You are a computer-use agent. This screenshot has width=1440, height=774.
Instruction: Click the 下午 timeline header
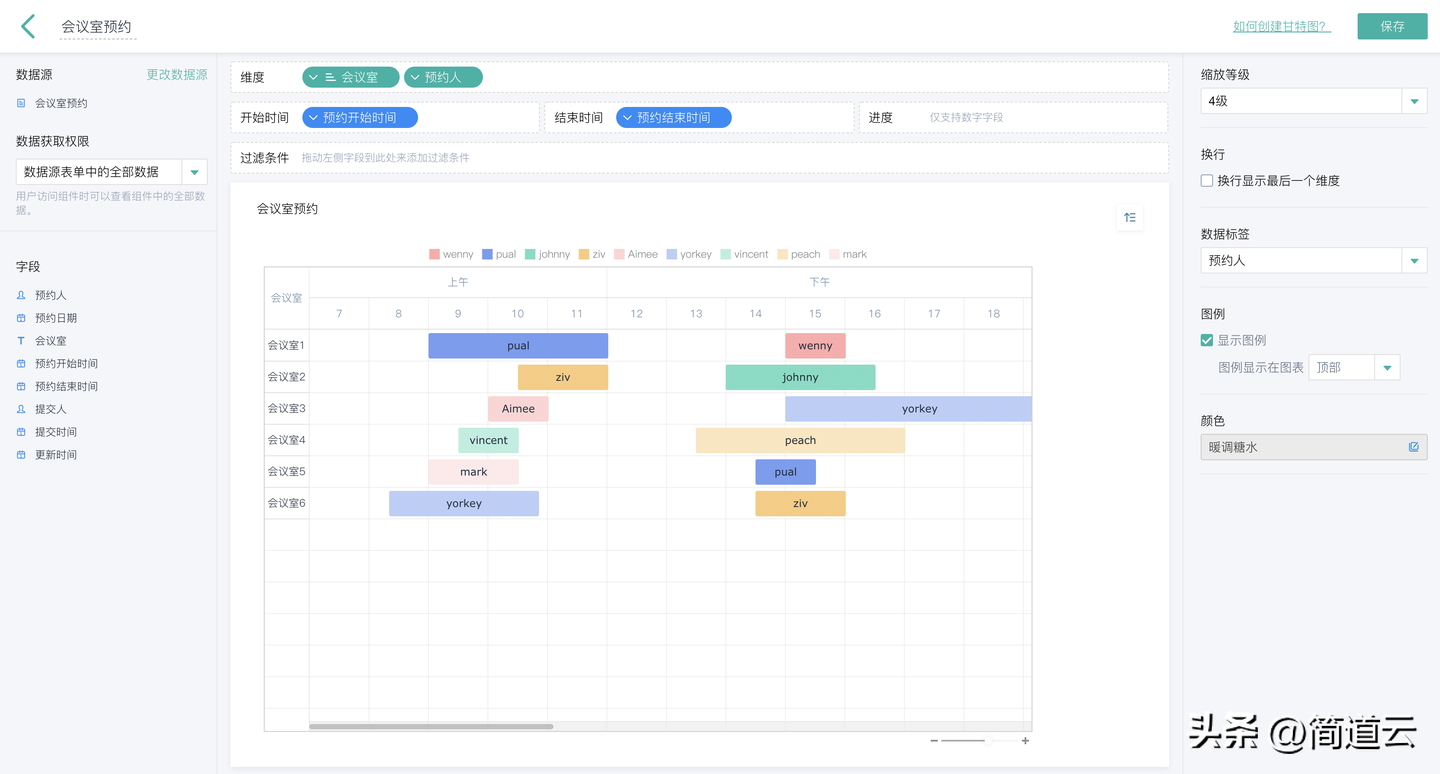[x=819, y=283]
